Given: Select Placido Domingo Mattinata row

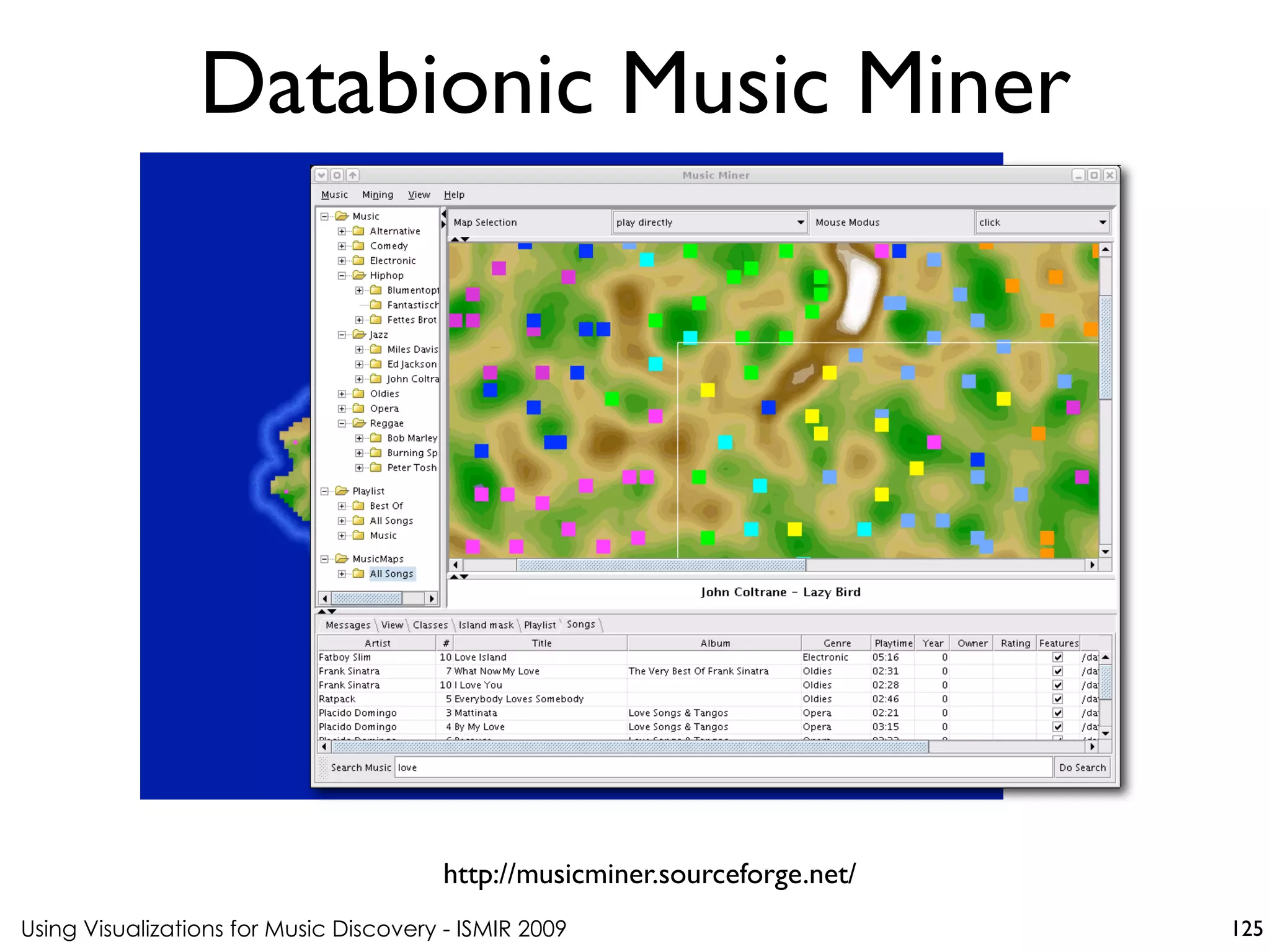Looking at the screenshot, I should 708,713.
